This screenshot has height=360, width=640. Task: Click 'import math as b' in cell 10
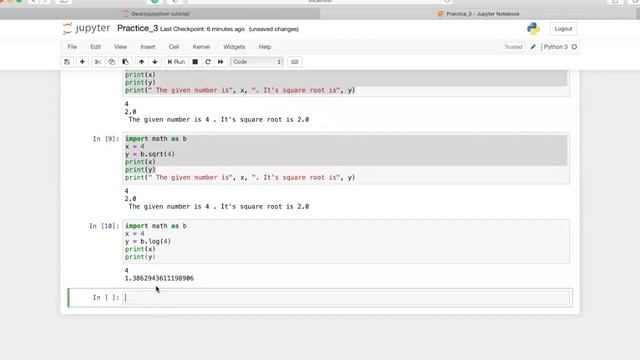[156, 226]
